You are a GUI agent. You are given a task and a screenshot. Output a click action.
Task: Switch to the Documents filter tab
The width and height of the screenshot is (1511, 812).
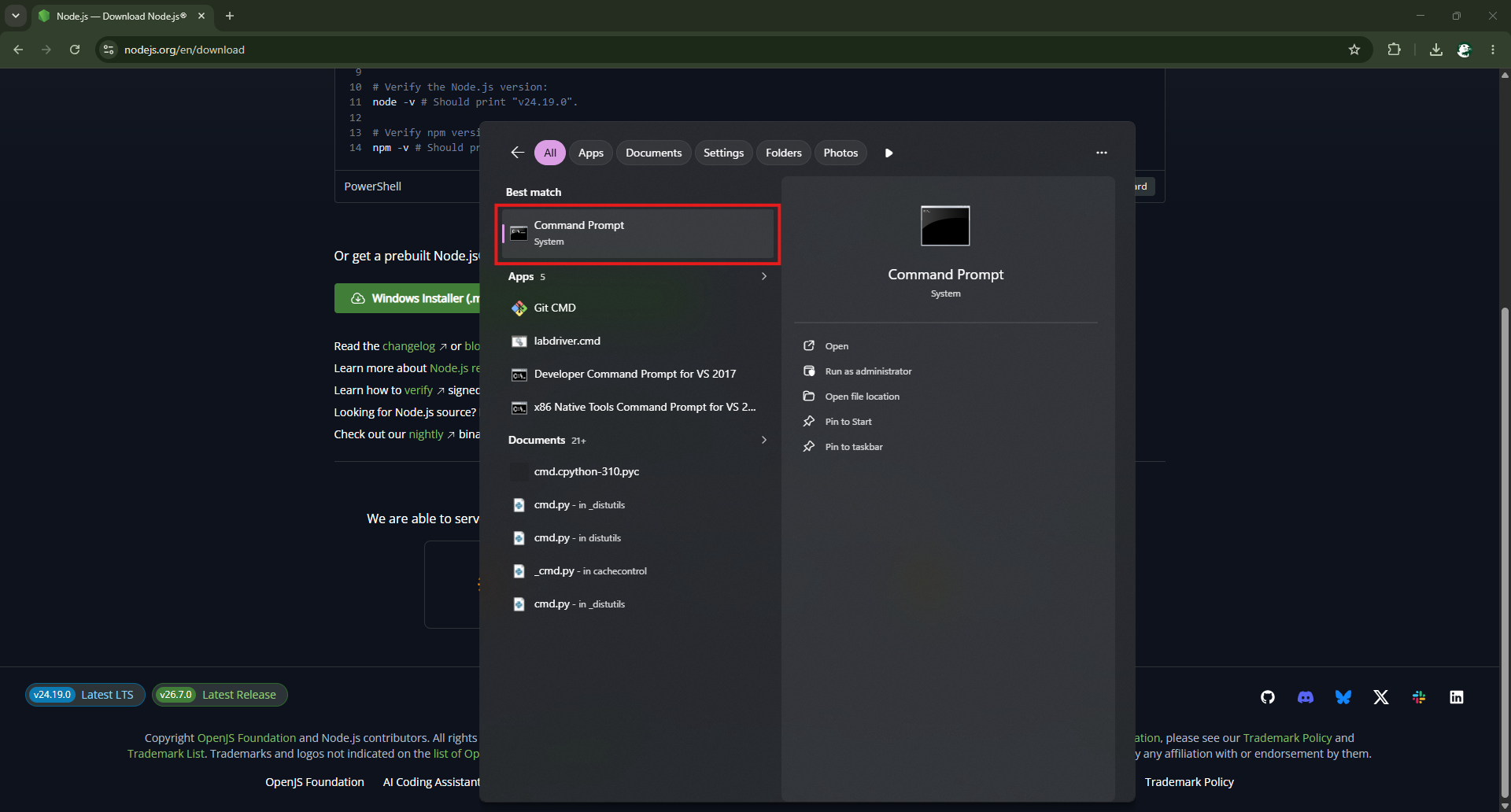click(654, 153)
